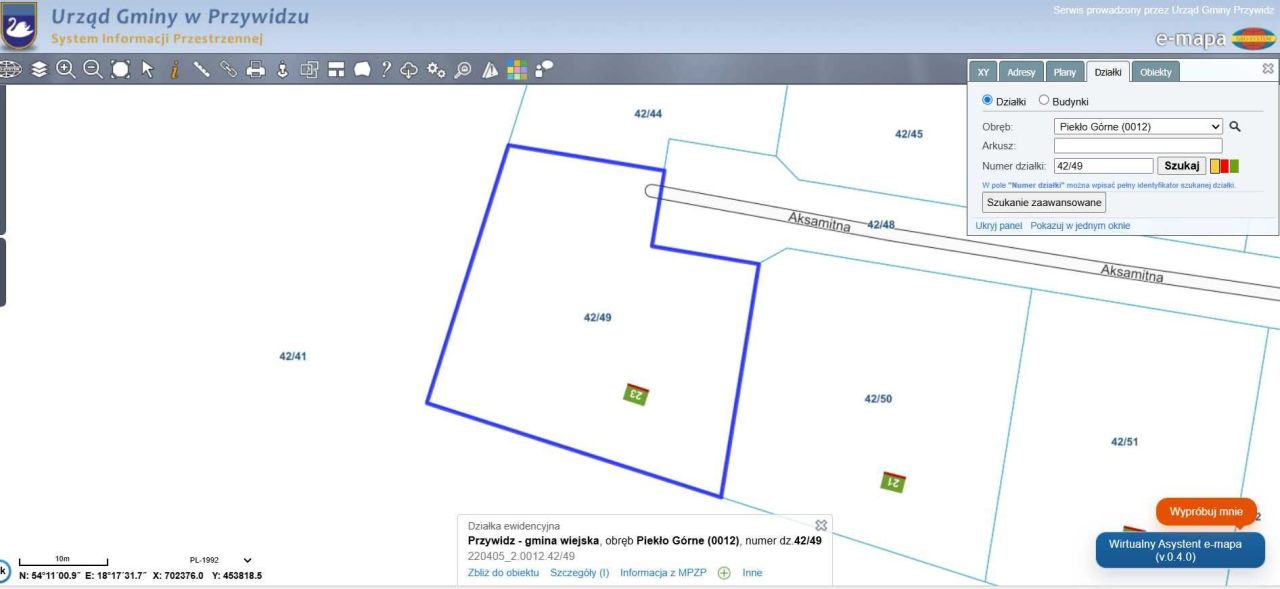Open the Wirtualny Asystent e-mapa button
This screenshot has width=1280, height=589.
coord(1180,550)
